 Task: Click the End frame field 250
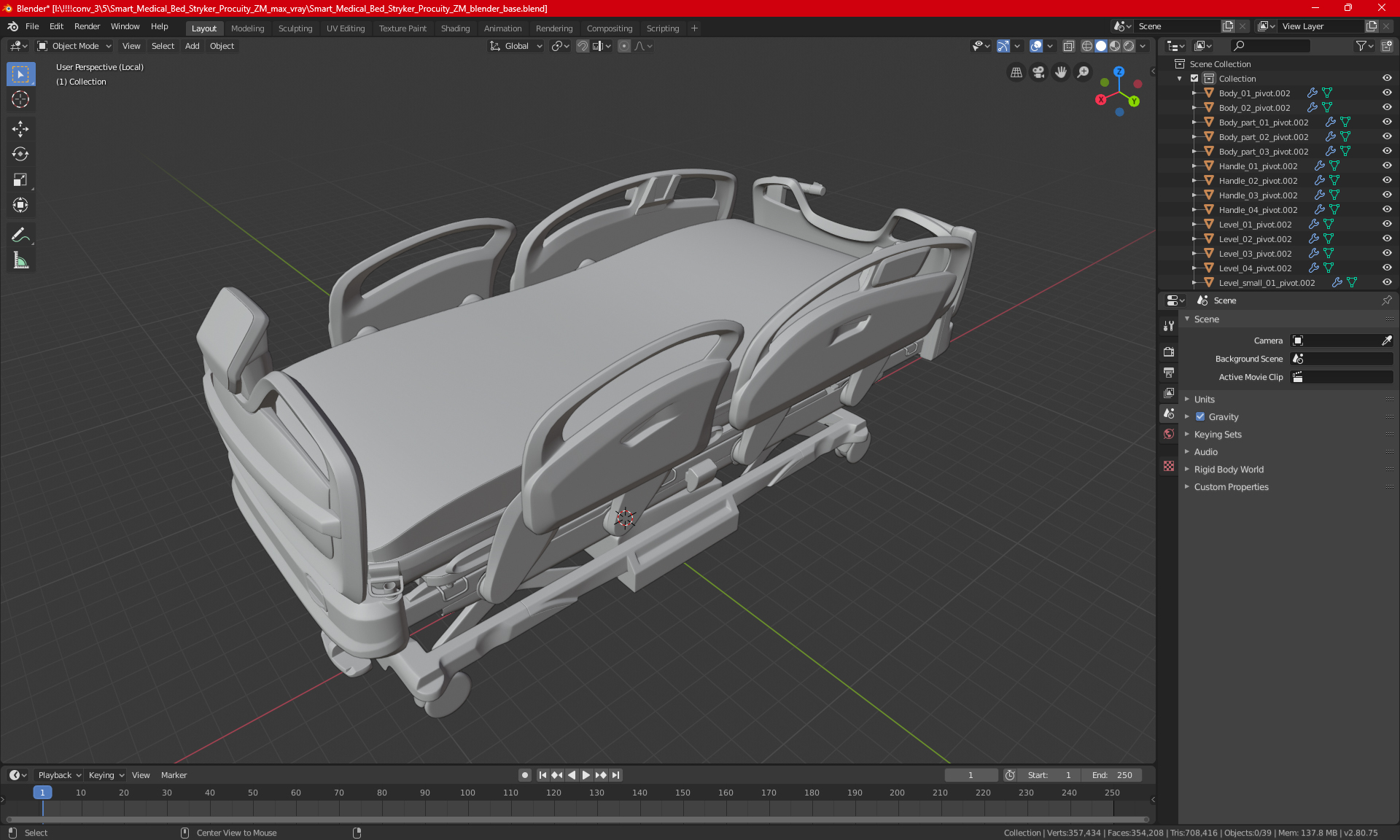coord(1112,775)
